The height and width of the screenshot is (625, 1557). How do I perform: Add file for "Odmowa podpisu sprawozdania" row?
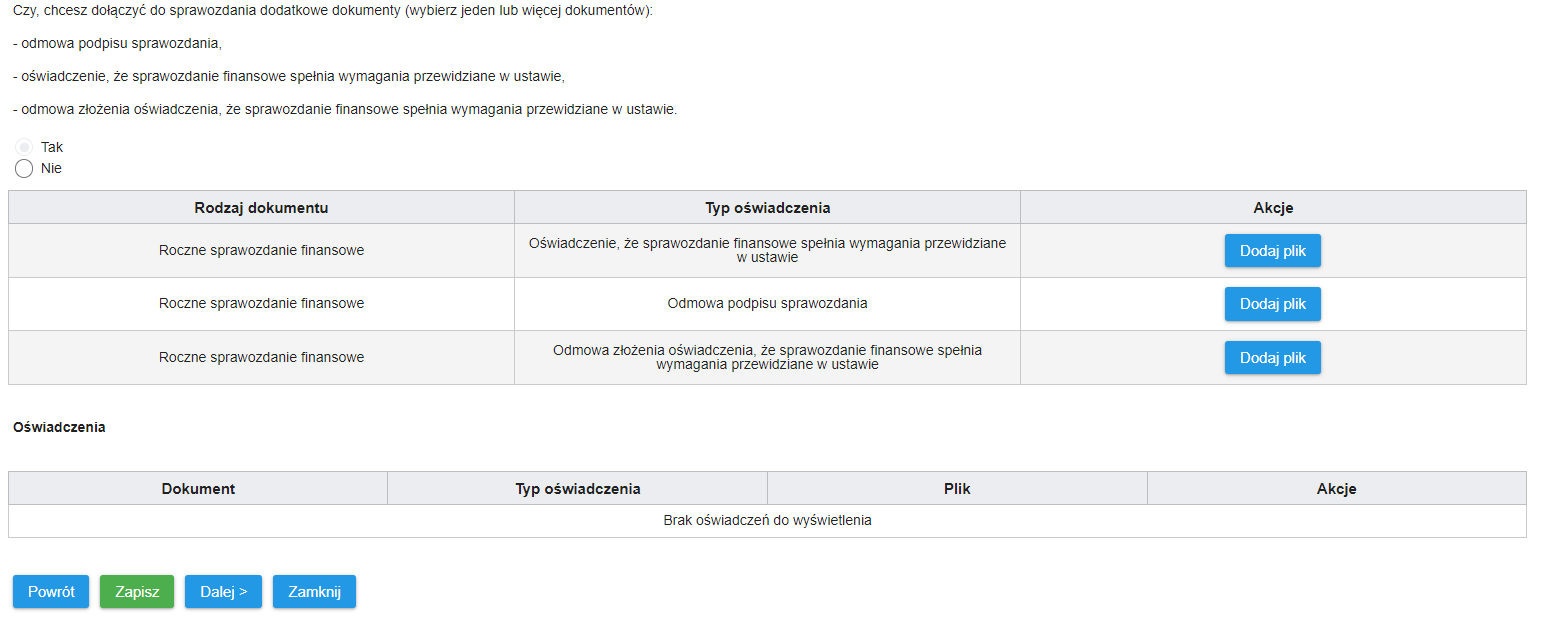pyautogui.click(x=1272, y=304)
